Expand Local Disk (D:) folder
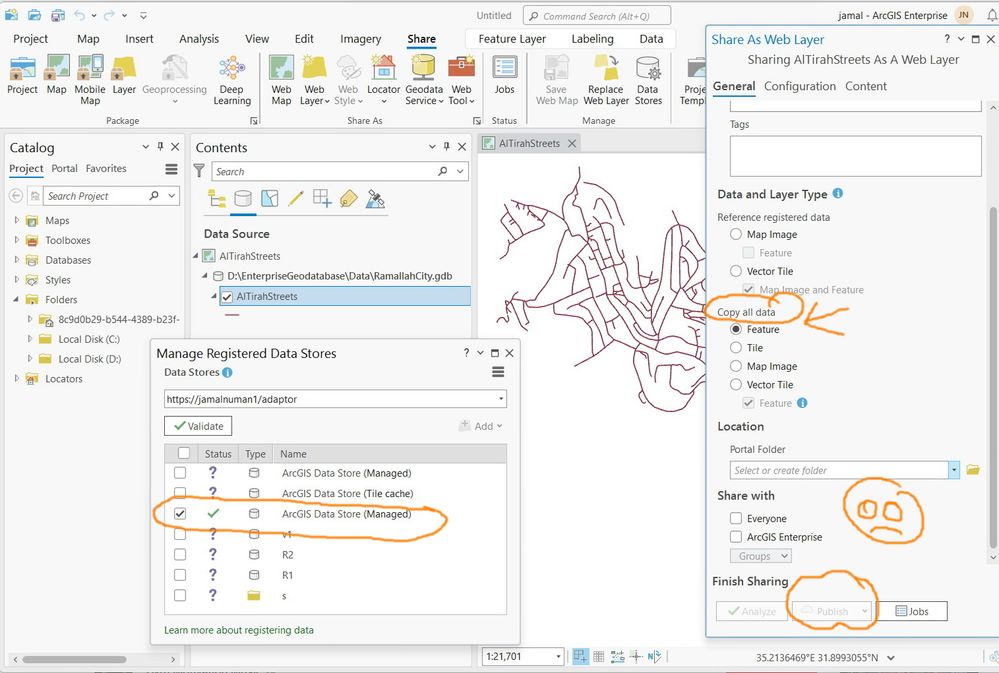Image resolution: width=999 pixels, height=673 pixels. [x=29, y=358]
